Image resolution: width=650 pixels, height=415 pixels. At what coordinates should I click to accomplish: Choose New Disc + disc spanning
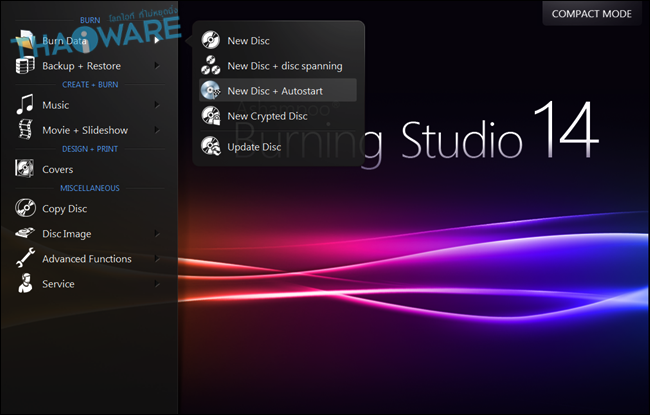pyautogui.click(x=278, y=66)
